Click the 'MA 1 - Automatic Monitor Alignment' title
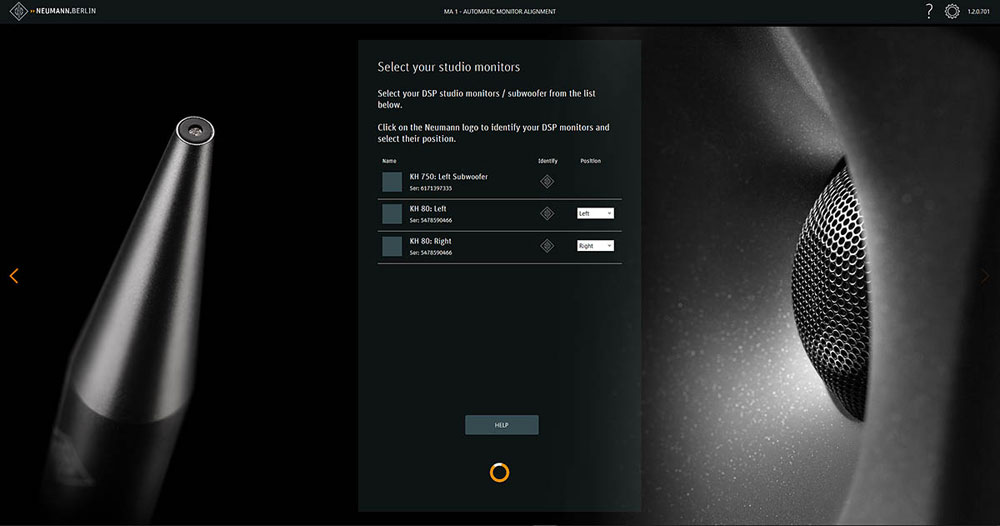Screen dimensions: 1000x526 (x=499, y=11)
